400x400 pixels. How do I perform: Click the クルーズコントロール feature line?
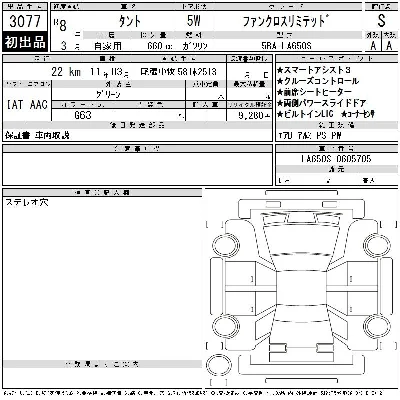(x=318, y=81)
